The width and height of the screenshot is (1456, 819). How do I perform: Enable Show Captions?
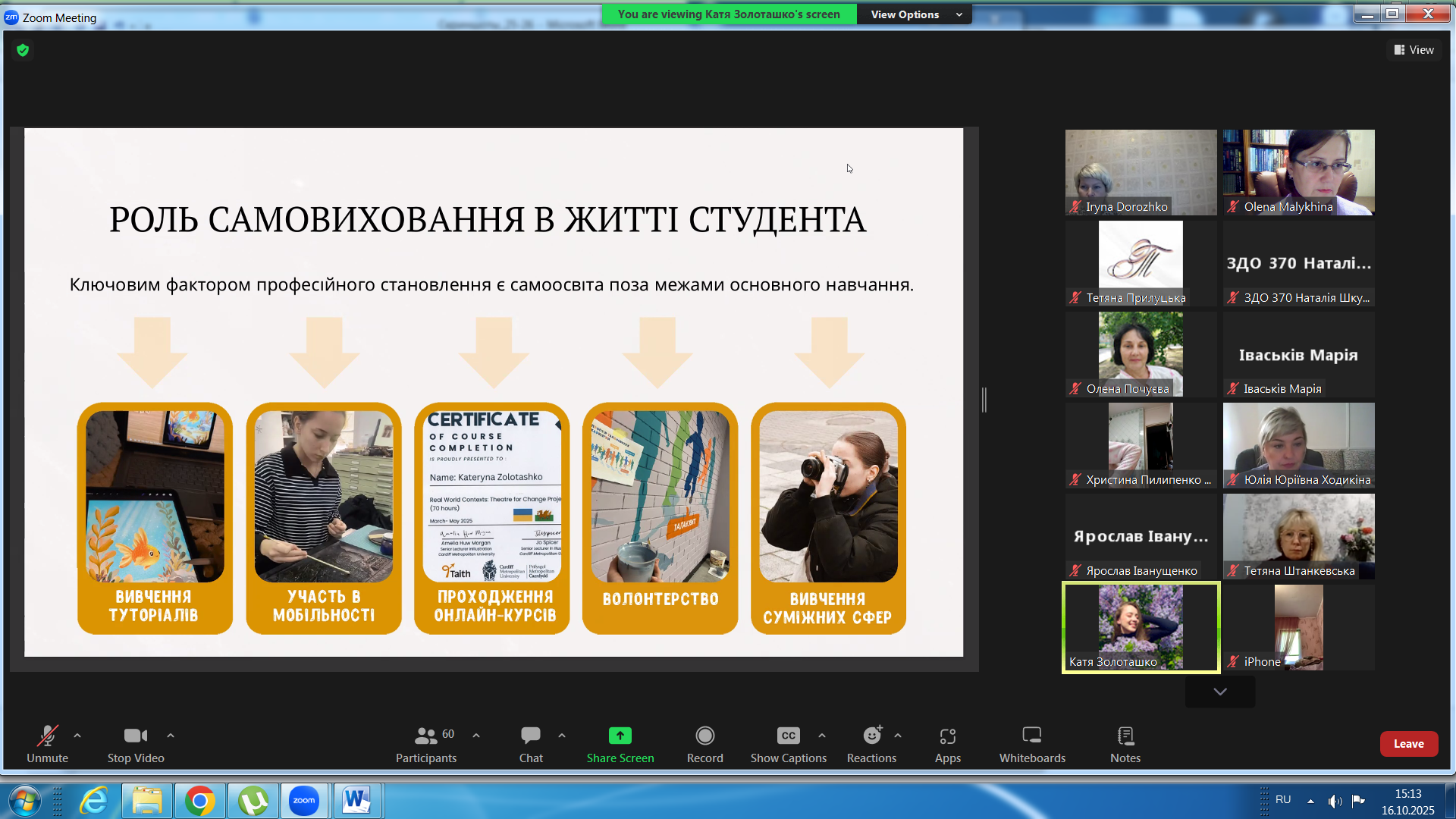(788, 744)
